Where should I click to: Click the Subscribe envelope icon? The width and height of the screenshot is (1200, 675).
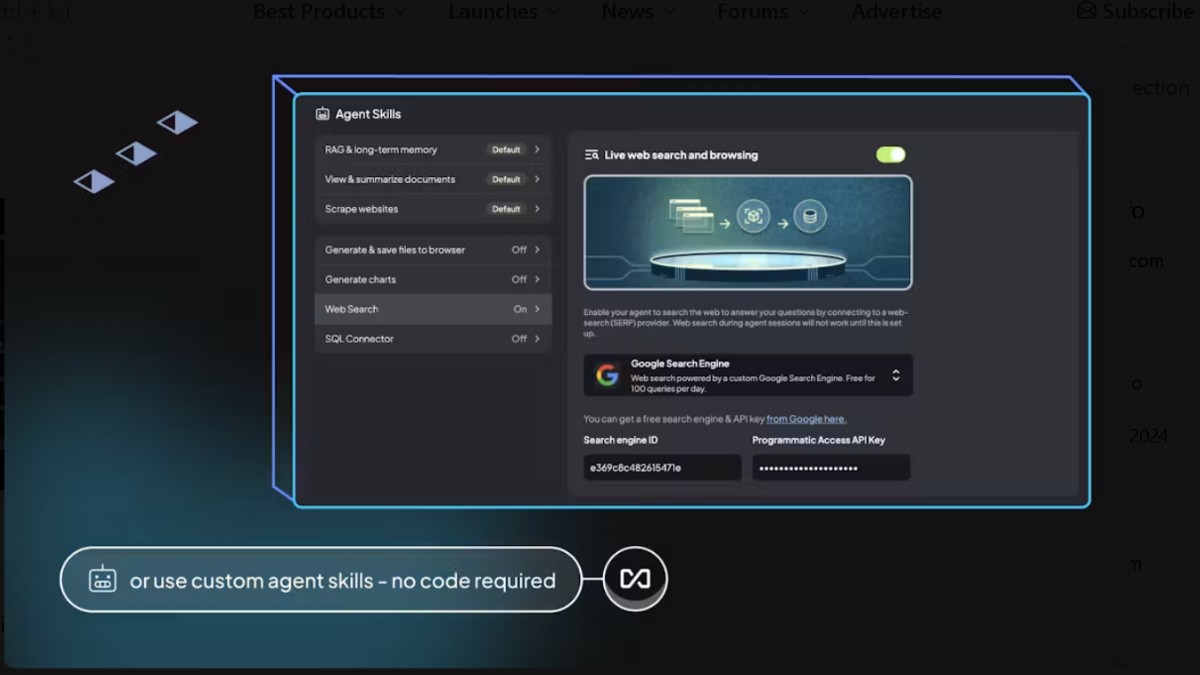(1086, 11)
